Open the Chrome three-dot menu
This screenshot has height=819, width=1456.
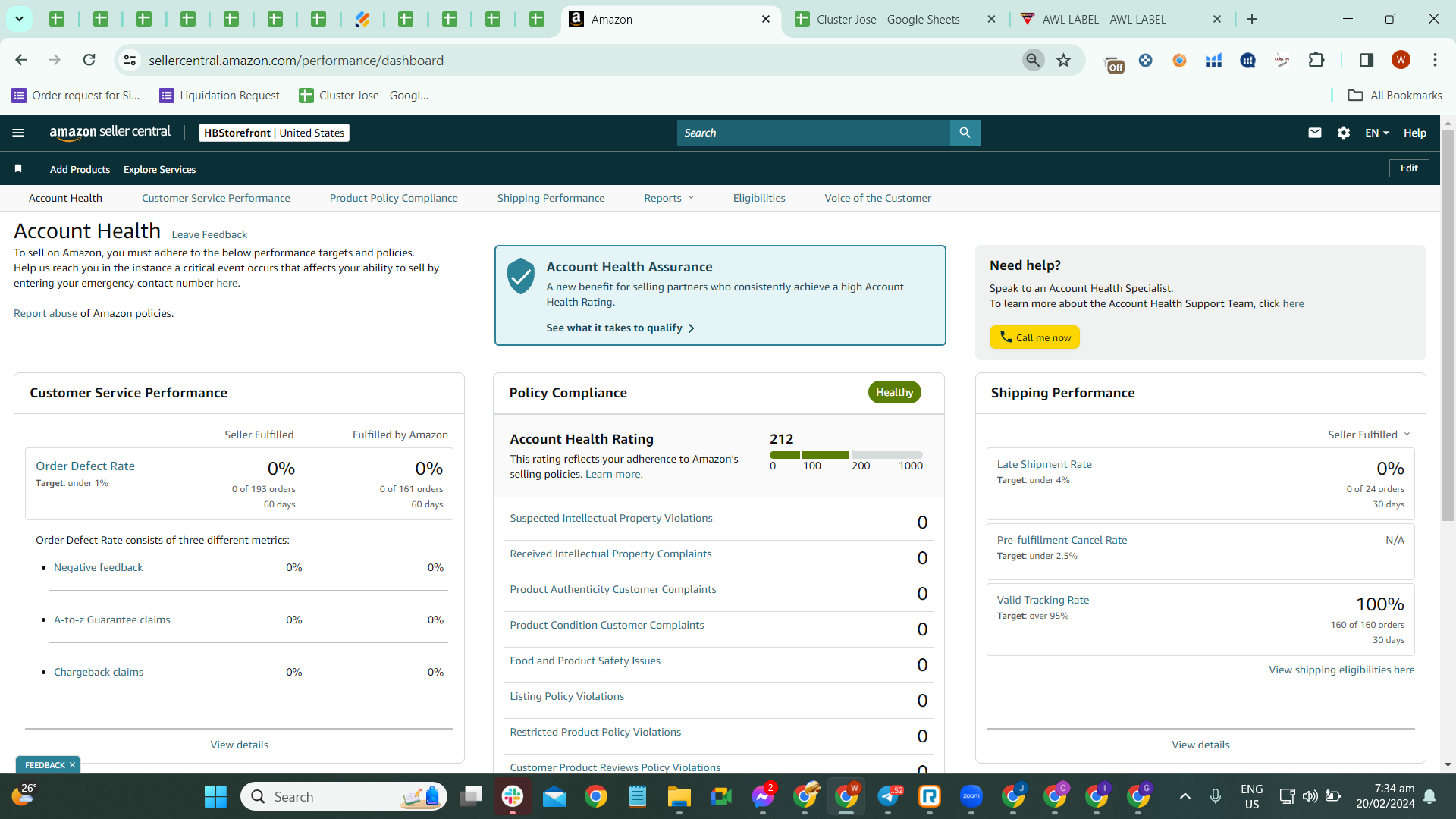pos(1435,60)
